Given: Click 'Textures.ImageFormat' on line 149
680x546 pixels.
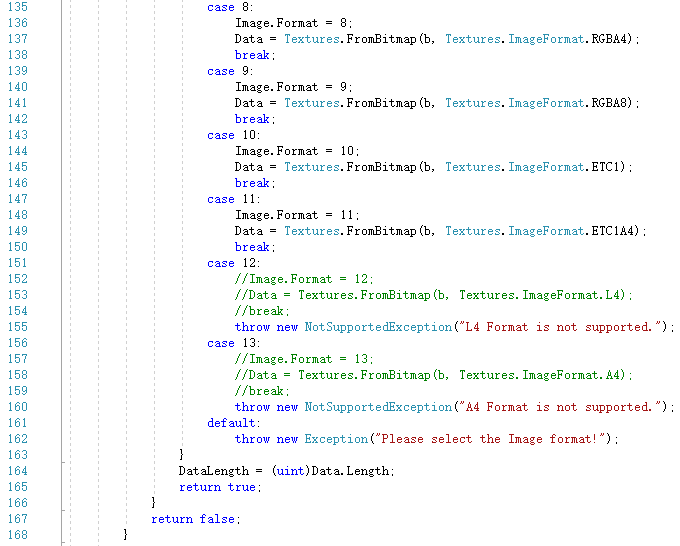Looking at the screenshot, I should [515, 231].
